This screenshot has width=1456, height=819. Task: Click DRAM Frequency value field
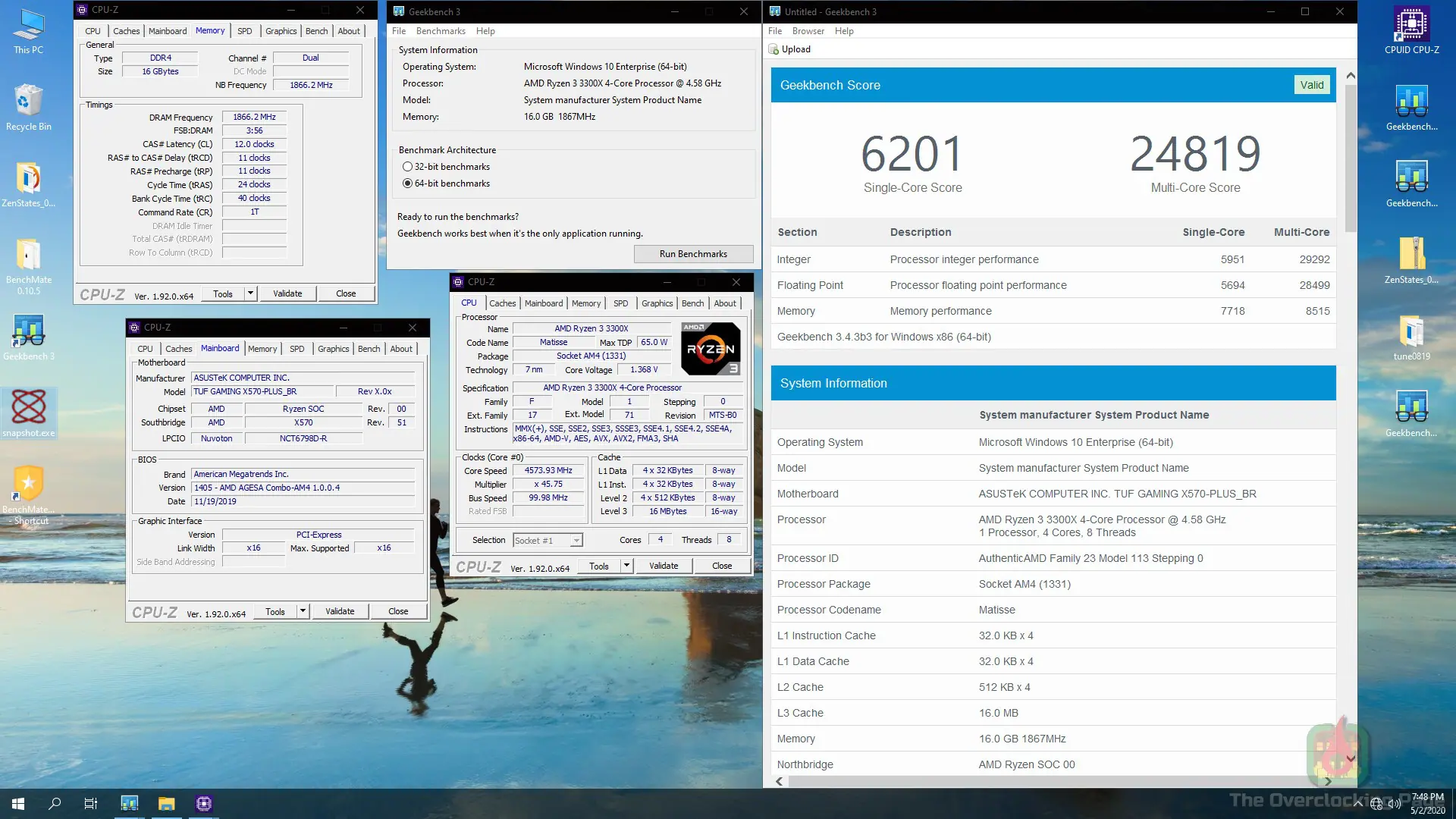(254, 117)
